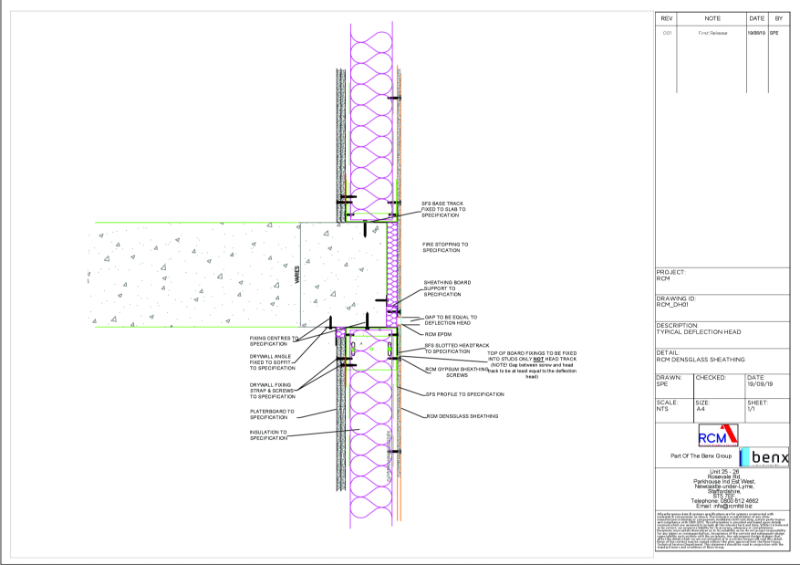Click the 'INSULATION TO SPECIFICATION' label
The height and width of the screenshot is (565, 800).
click(270, 435)
